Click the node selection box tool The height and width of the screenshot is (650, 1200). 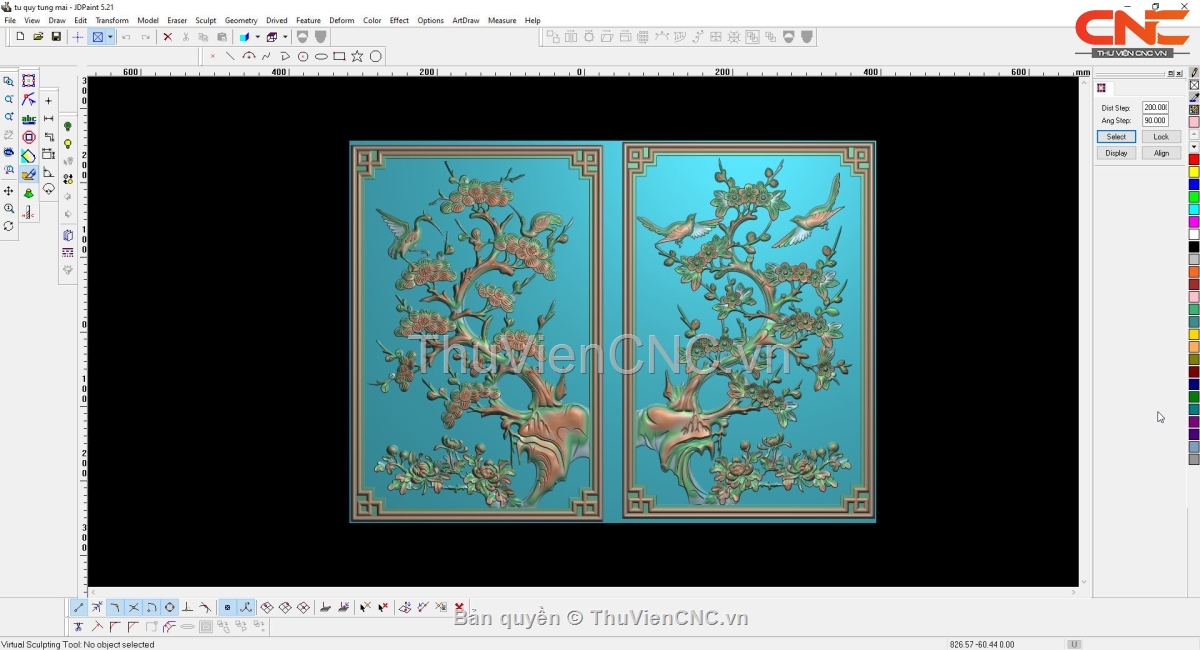[x=28, y=81]
